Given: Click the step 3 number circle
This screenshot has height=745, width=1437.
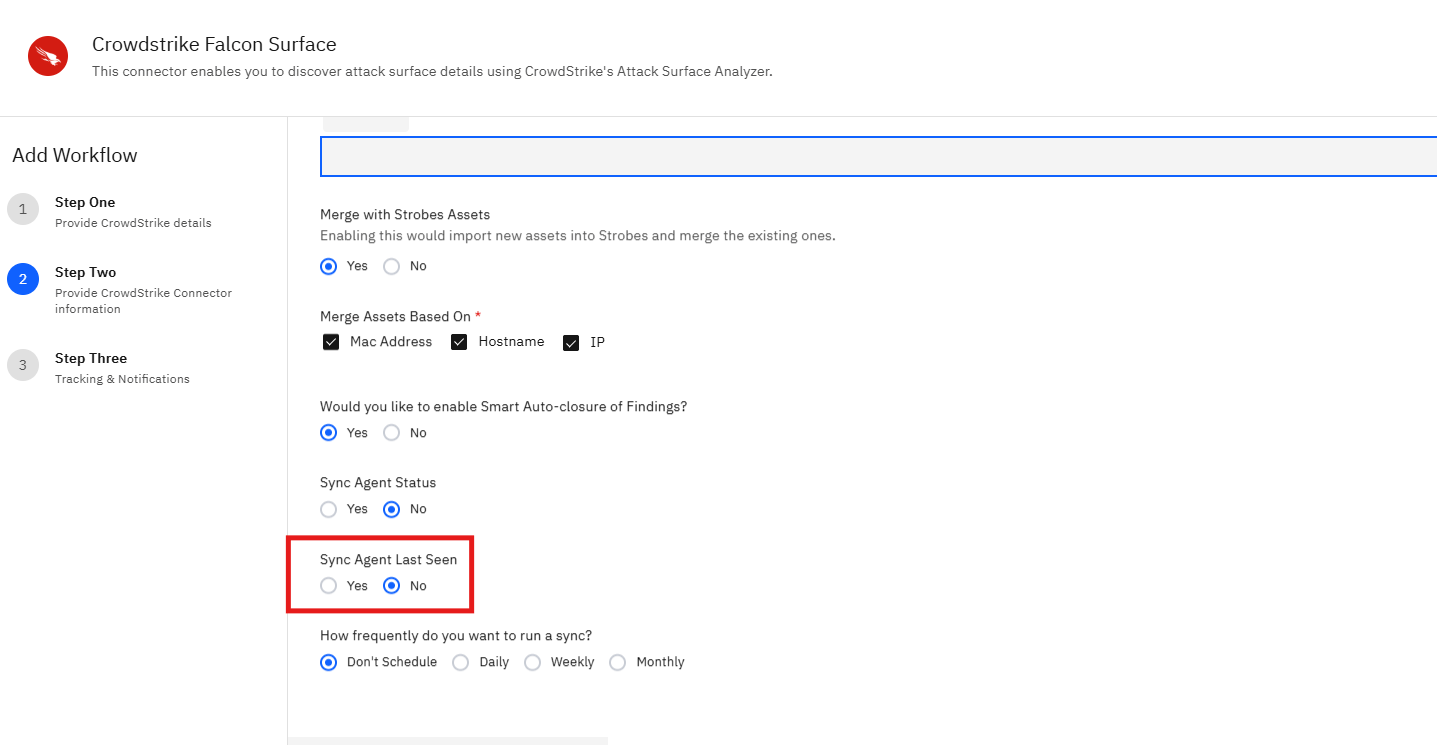Looking at the screenshot, I should [23, 366].
